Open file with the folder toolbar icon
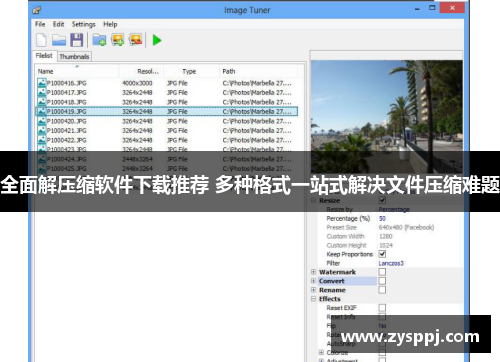 coord(59,40)
